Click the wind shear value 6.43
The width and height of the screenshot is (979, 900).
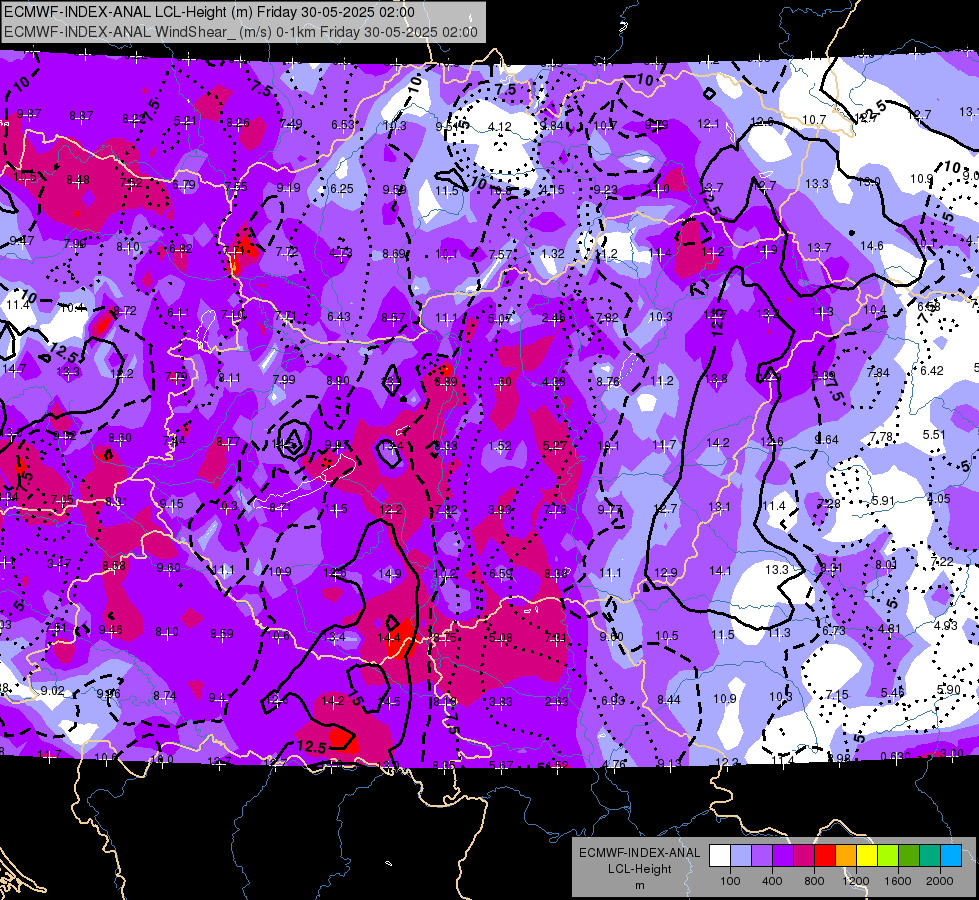point(338,317)
